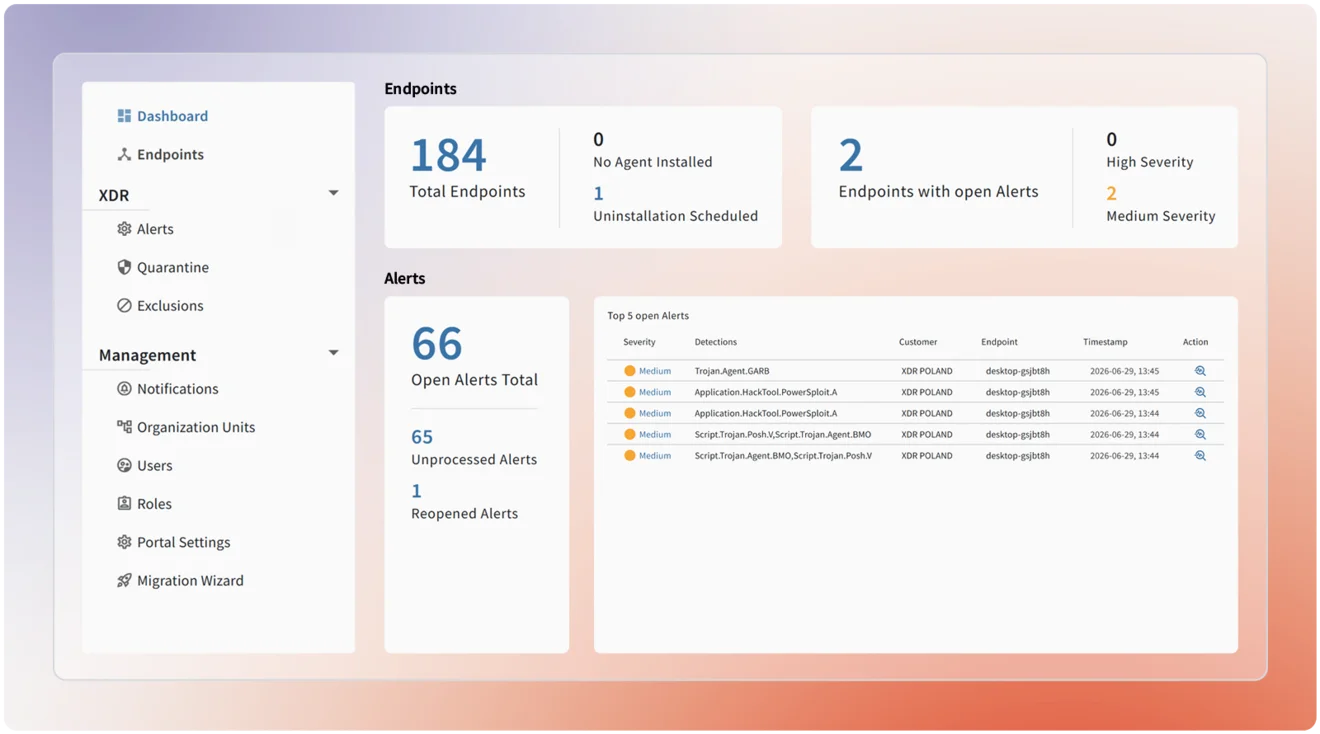Screen dimensions: 1320x734
Task: Click the Timestamp column header
Action: point(1105,342)
